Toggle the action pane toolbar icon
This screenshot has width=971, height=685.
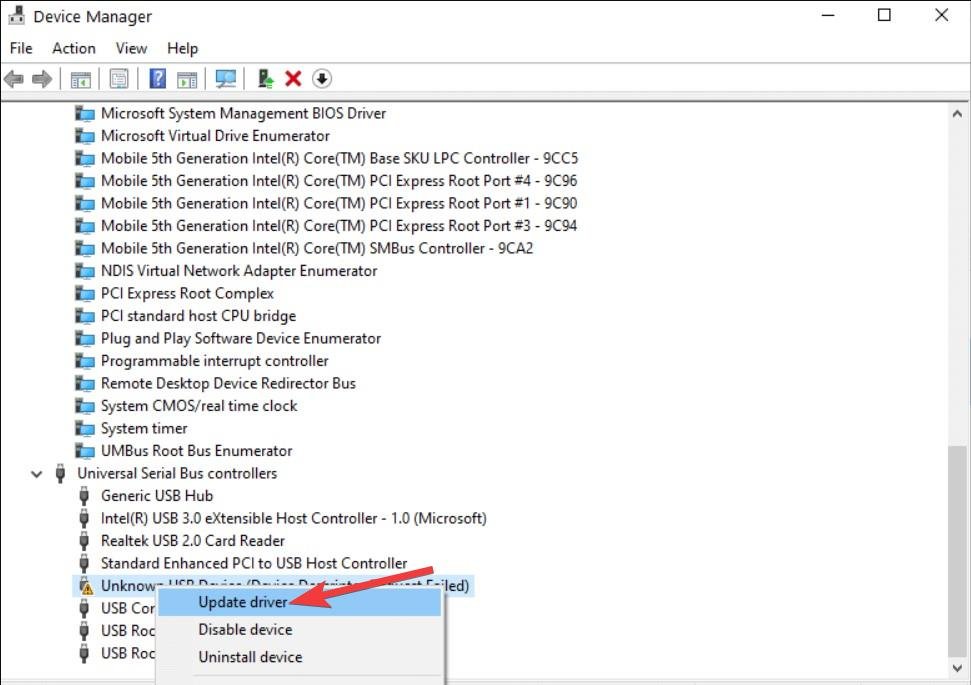[187, 79]
